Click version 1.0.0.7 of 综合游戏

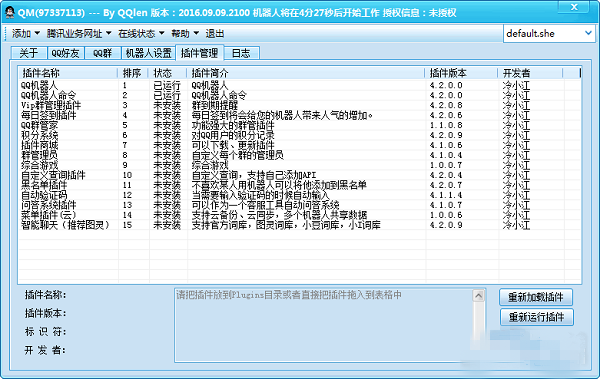pos(446,165)
